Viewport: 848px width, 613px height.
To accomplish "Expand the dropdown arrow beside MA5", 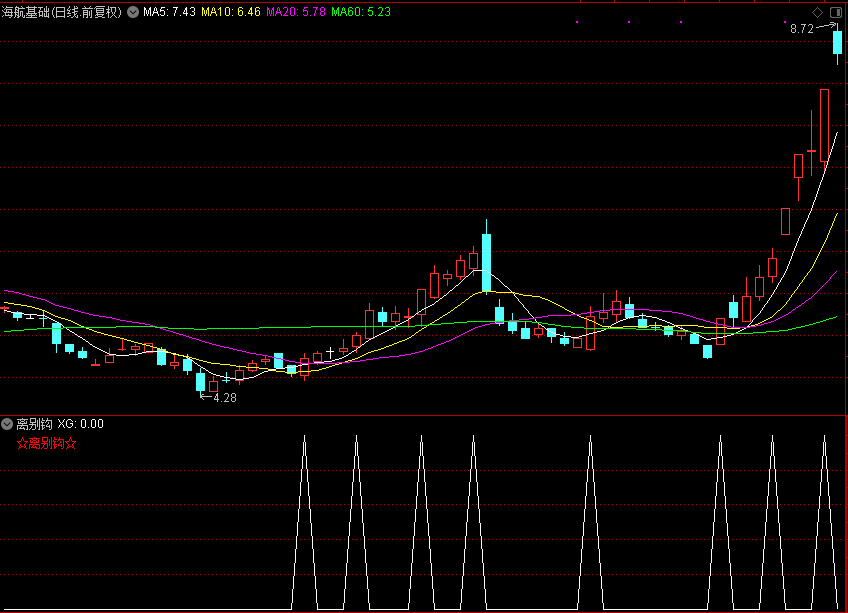I will pyautogui.click(x=133, y=12).
